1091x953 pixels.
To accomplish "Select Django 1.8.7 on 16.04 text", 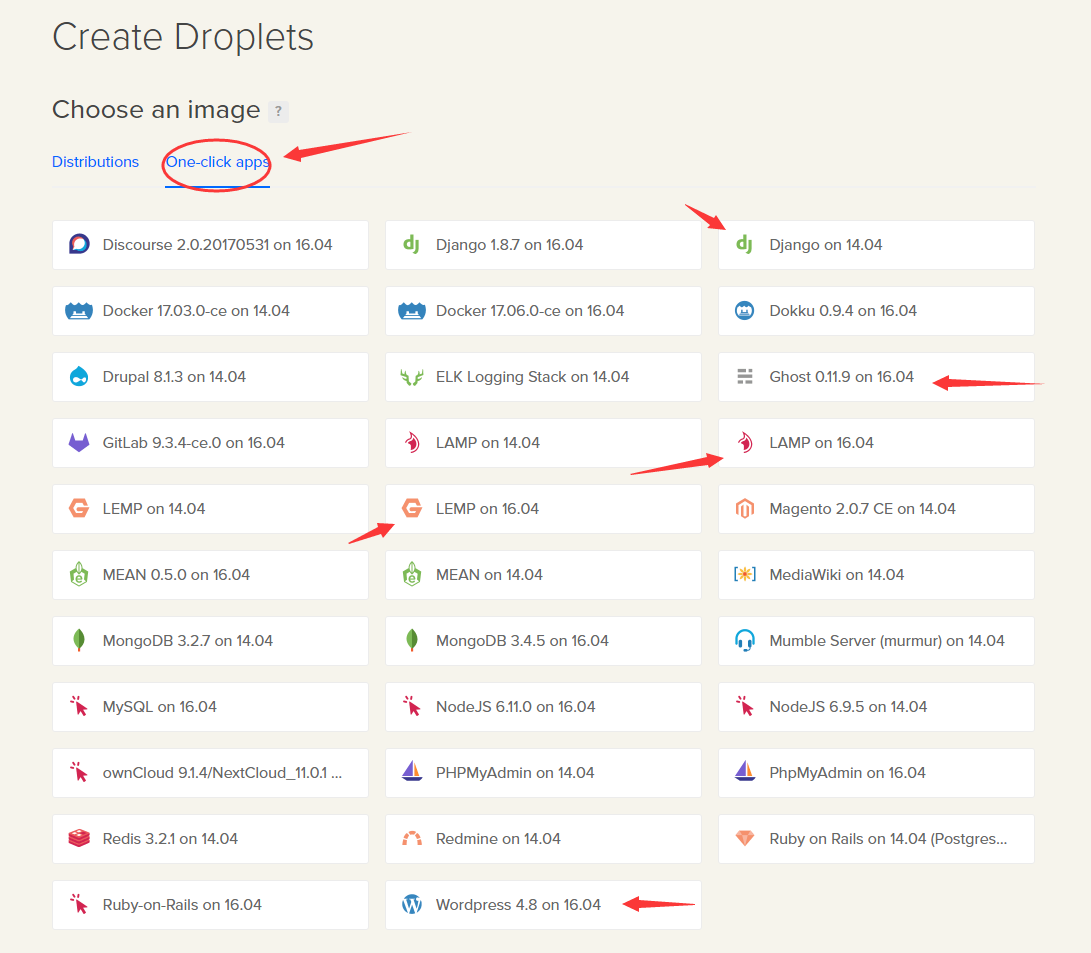I will coord(509,245).
